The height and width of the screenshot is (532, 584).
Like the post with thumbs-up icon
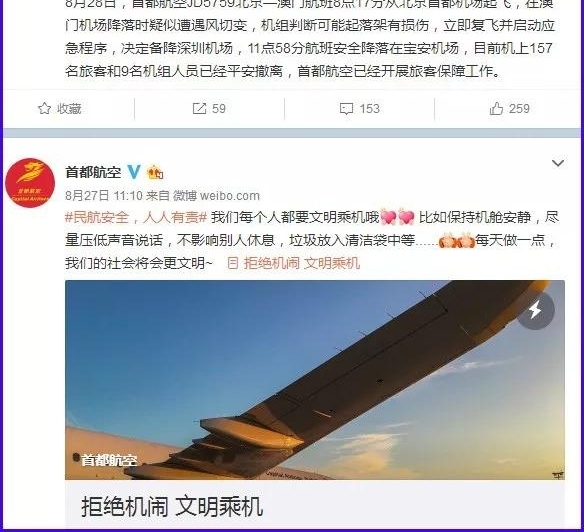(x=496, y=108)
